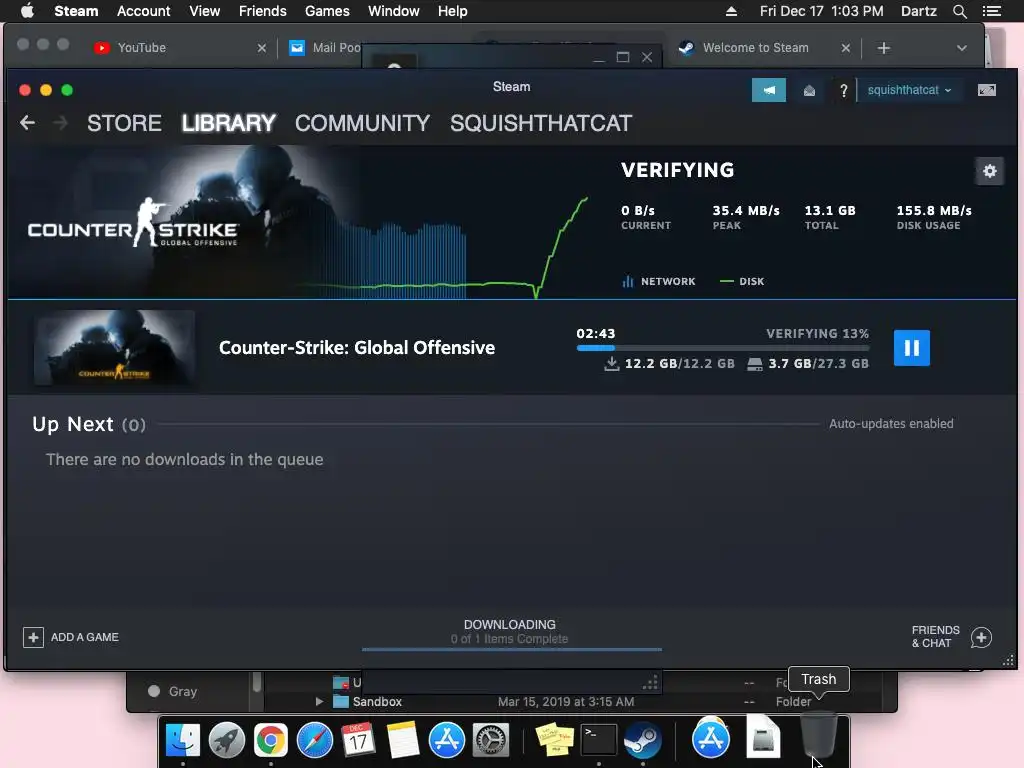
Task: Open the Steam menu bar item
Action: coord(76,11)
